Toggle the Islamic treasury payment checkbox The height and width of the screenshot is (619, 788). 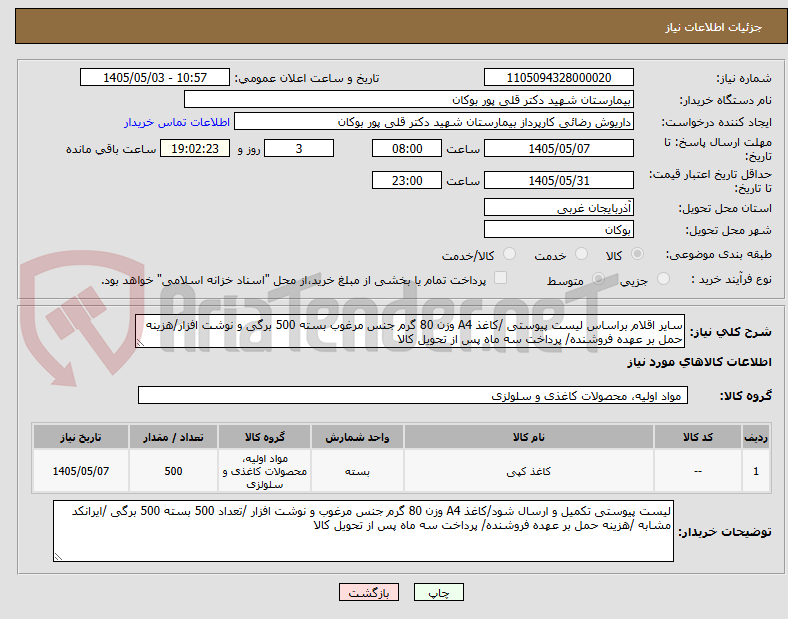tap(501, 278)
